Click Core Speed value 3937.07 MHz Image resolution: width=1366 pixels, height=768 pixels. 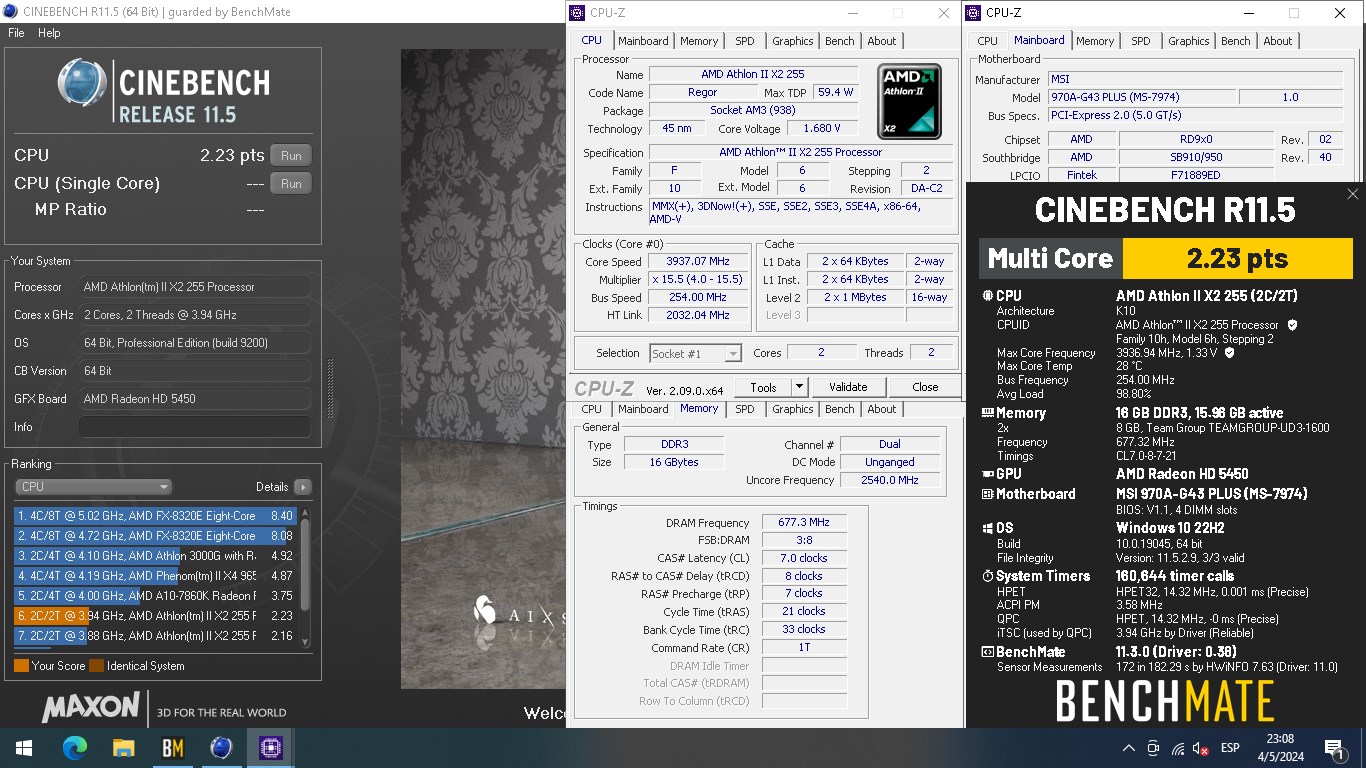pos(699,262)
